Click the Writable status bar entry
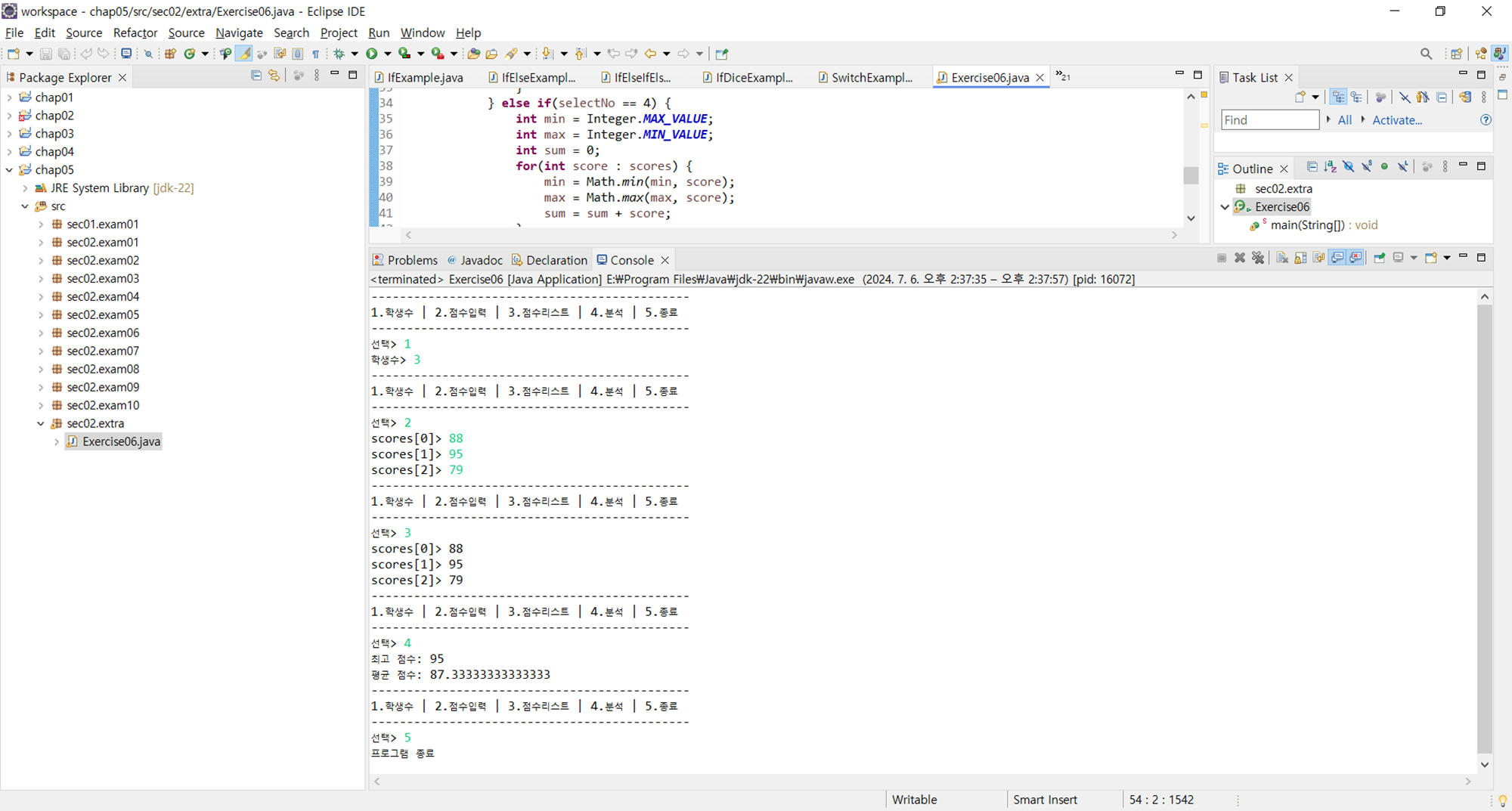 click(x=914, y=800)
